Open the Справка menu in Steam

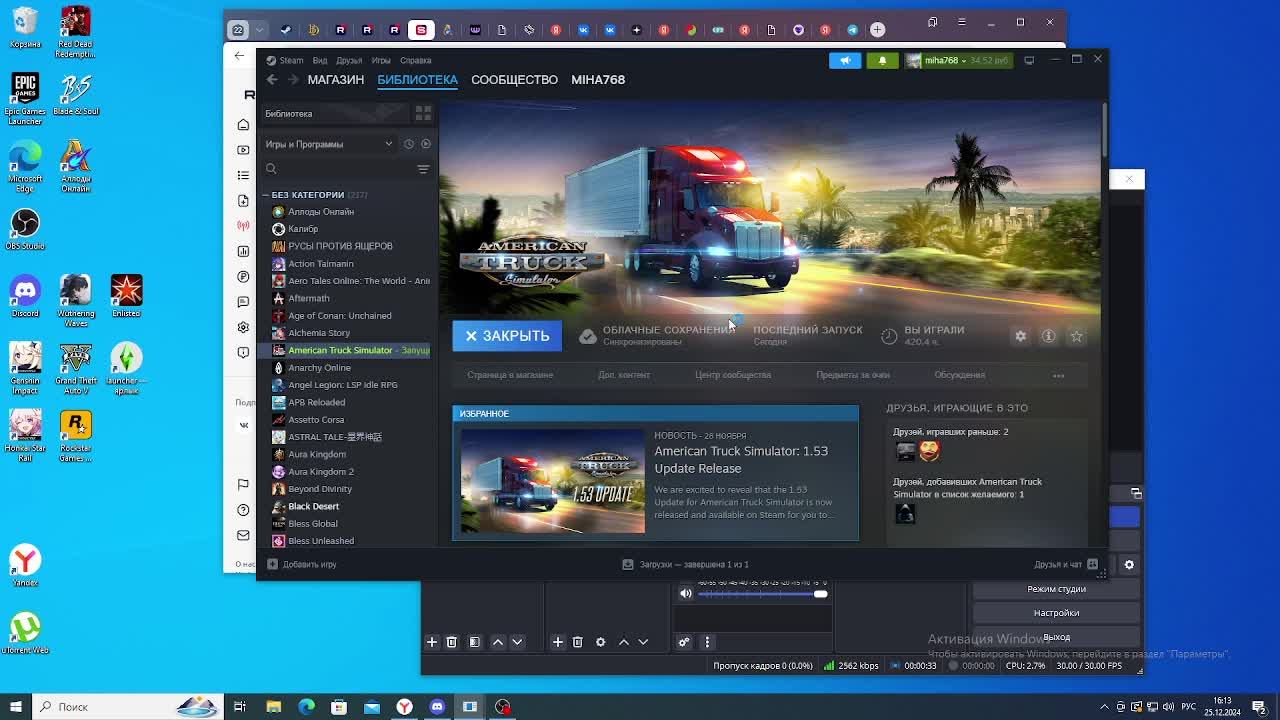point(415,60)
